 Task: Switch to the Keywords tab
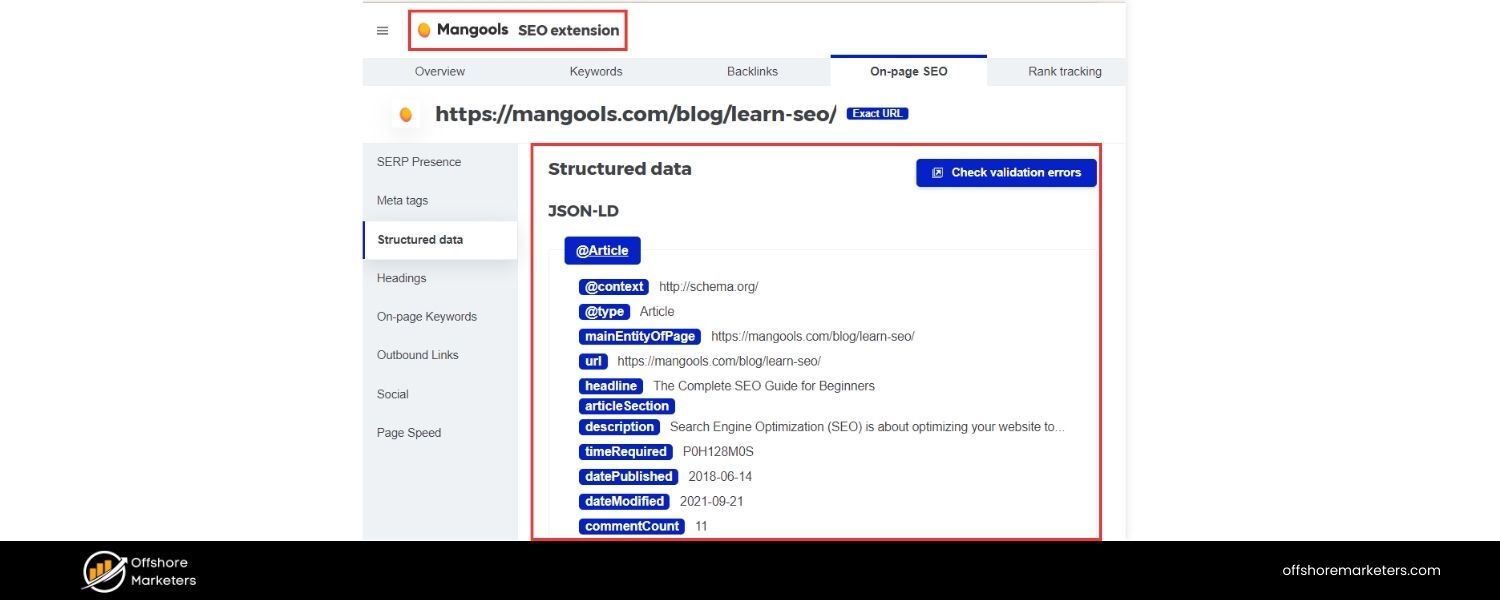point(596,72)
